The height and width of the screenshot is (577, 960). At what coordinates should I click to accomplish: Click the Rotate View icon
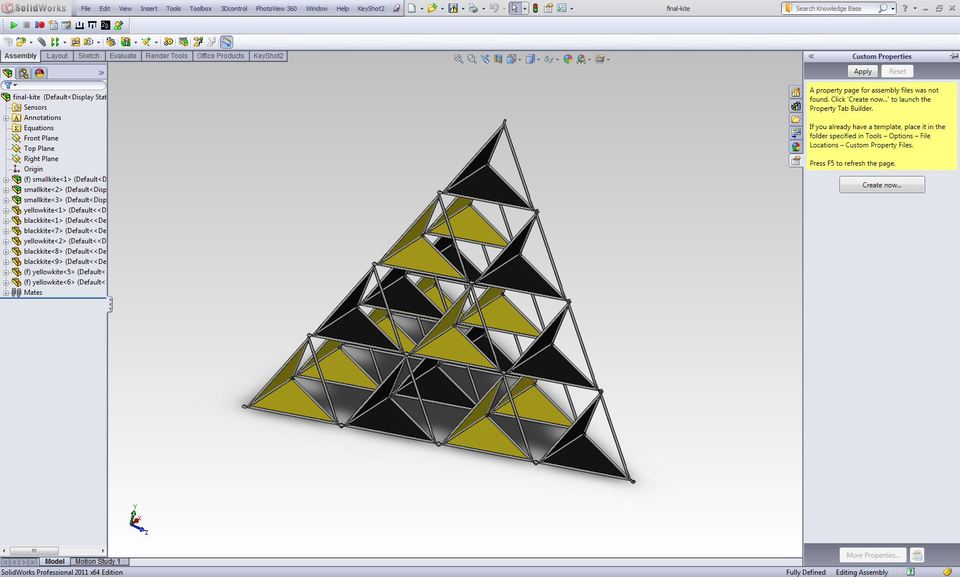485,59
